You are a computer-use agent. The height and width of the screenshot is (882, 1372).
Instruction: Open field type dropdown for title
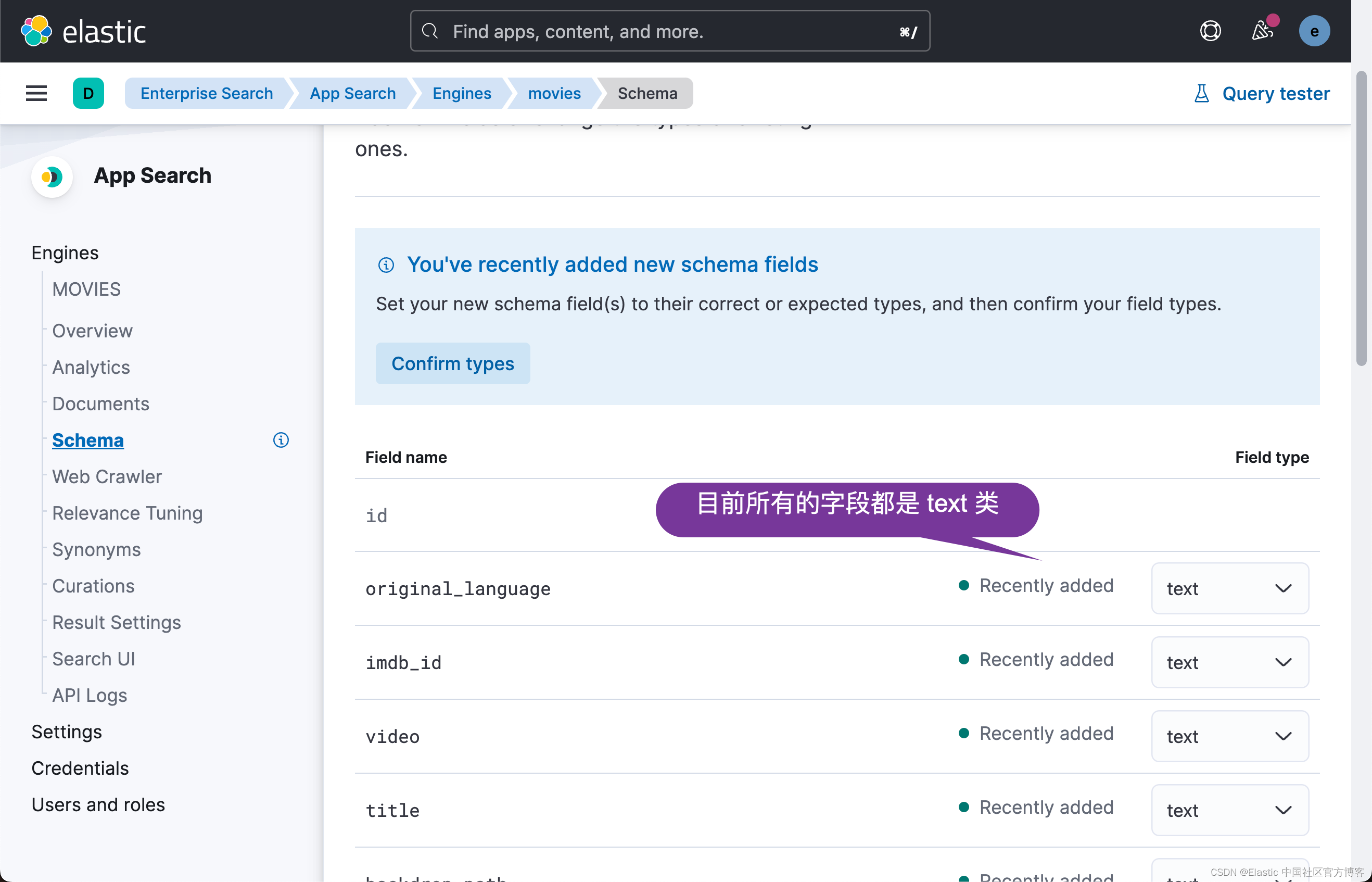(x=1229, y=810)
